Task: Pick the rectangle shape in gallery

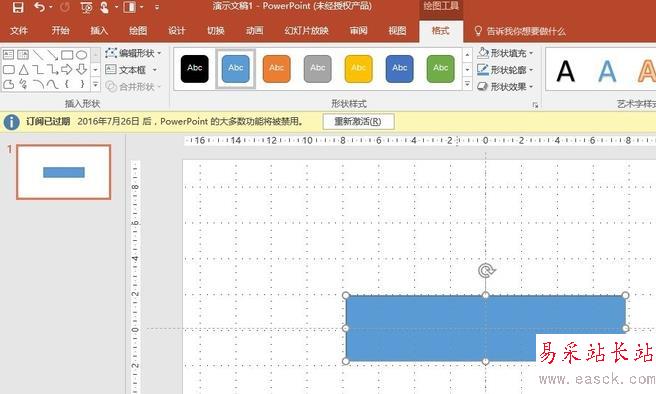Action: pos(67,54)
